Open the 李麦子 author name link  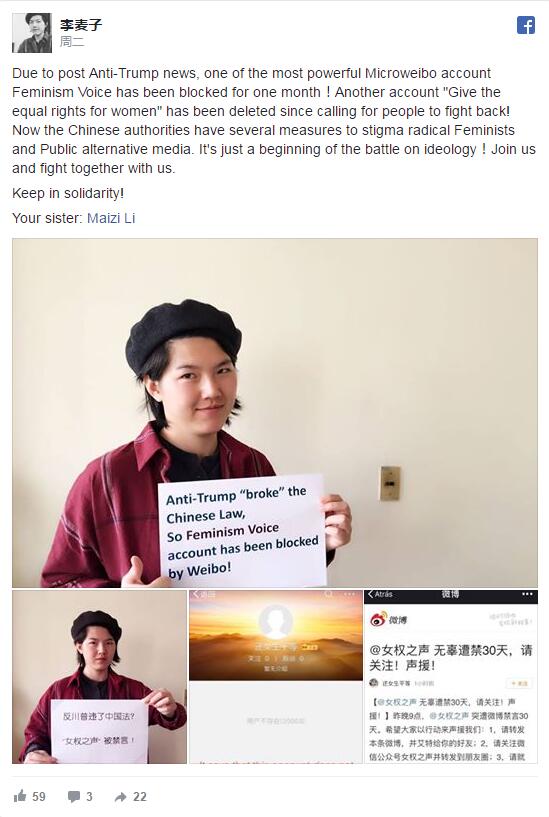click(x=81, y=24)
